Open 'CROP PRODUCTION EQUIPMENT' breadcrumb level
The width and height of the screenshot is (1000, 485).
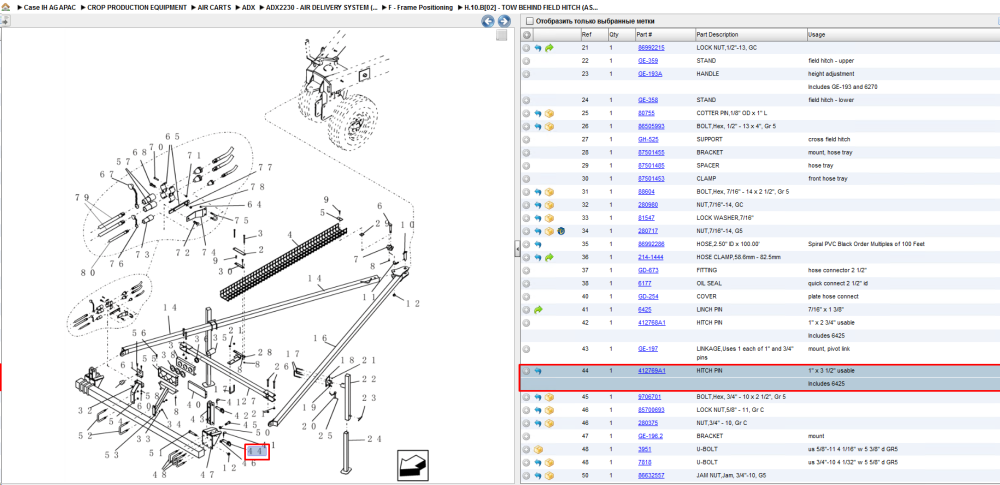[136, 8]
